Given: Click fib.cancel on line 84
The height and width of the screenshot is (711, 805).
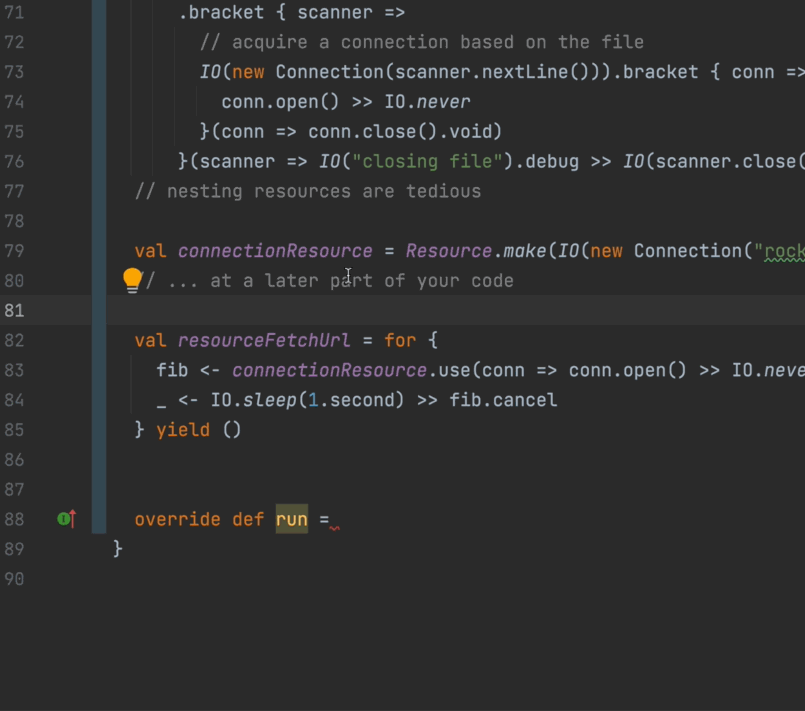Looking at the screenshot, I should click(517, 401).
